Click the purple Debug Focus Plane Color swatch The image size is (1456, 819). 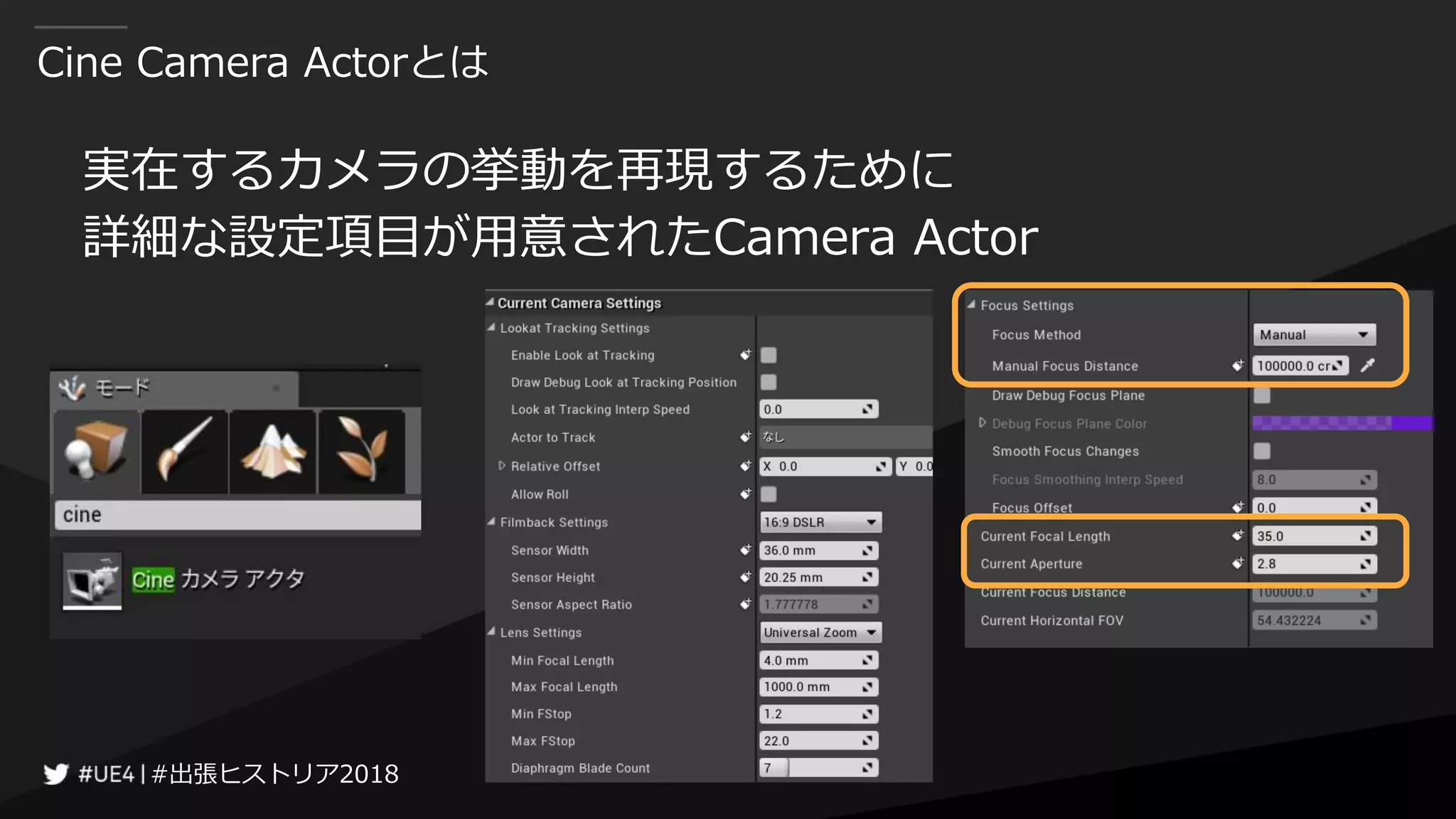tap(1342, 423)
